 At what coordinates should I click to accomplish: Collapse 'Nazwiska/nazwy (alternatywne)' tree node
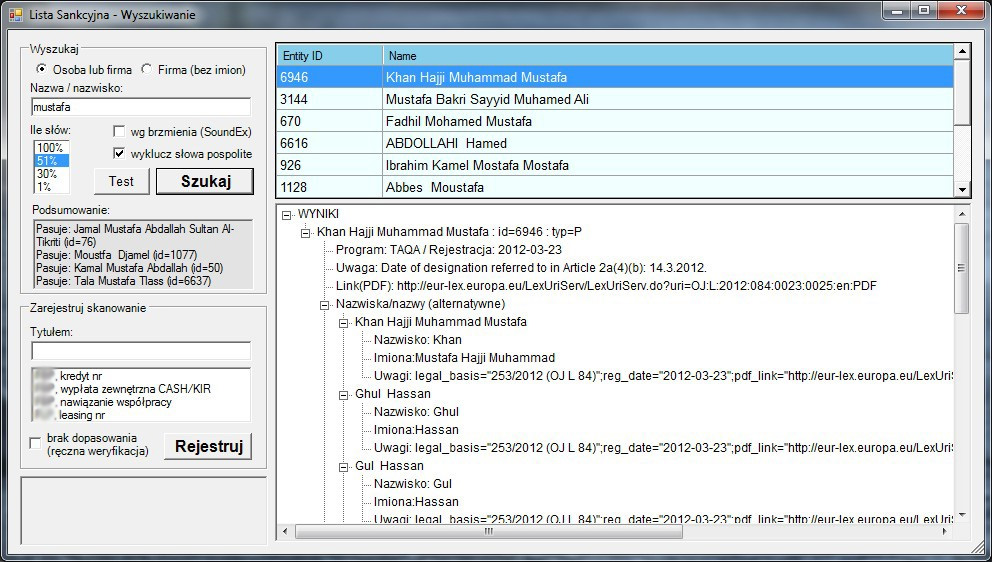326,304
